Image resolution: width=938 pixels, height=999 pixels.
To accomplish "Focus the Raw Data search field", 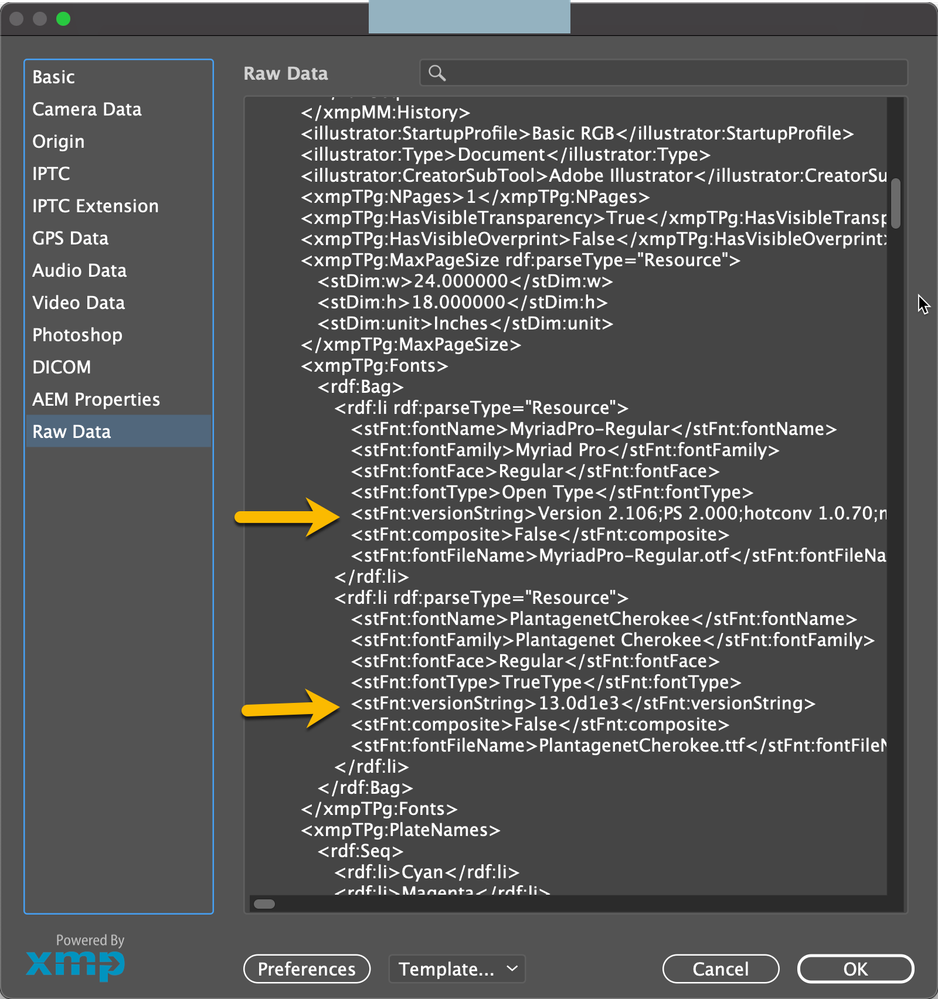I will [663, 73].
